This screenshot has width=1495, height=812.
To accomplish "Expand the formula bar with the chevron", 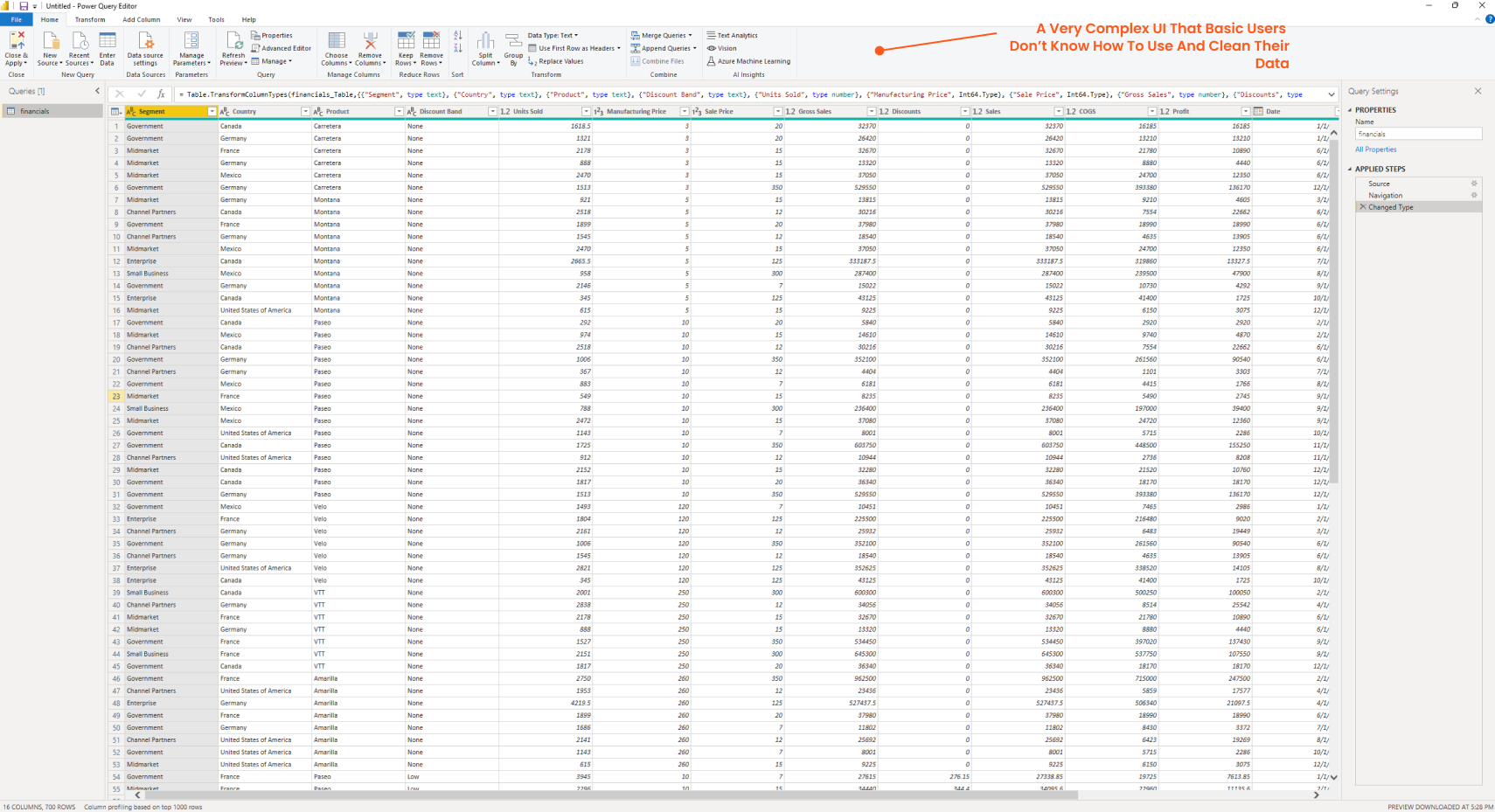I will 1331,94.
